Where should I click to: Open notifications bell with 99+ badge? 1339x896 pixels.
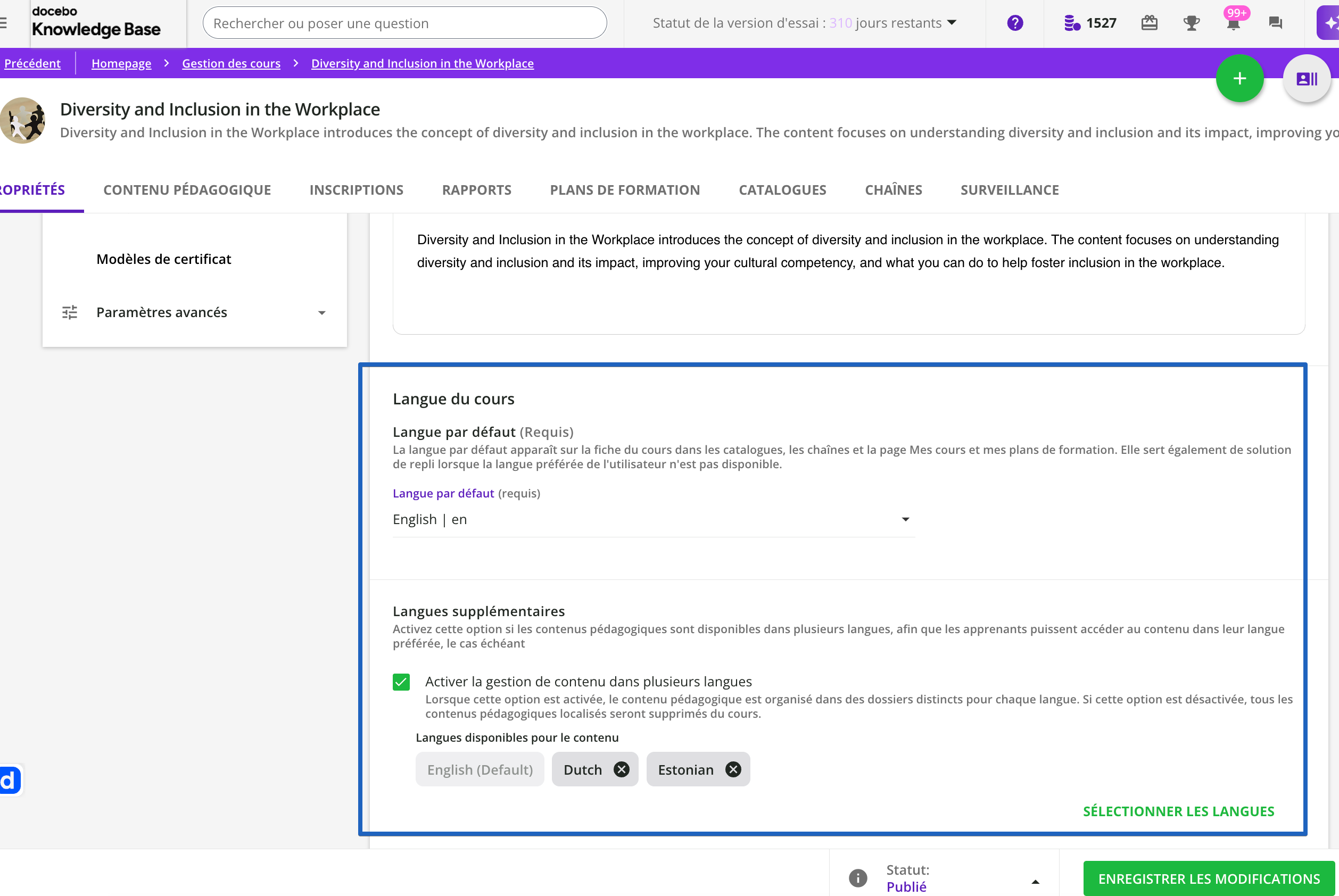click(1233, 23)
